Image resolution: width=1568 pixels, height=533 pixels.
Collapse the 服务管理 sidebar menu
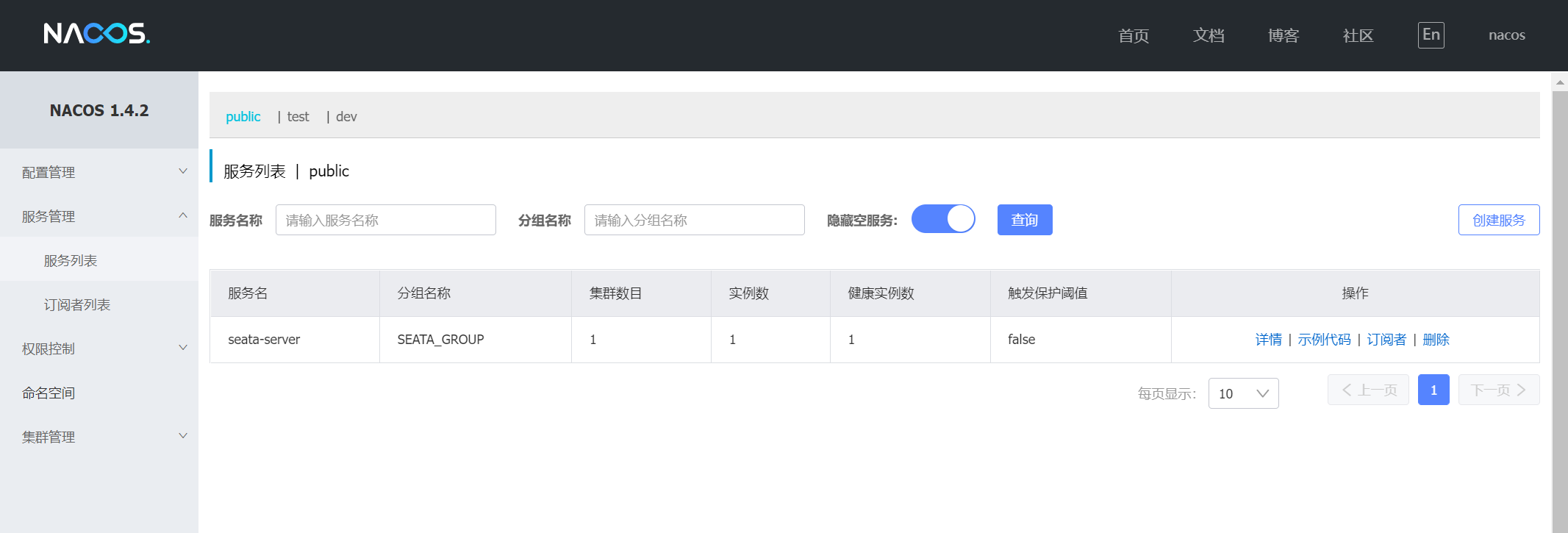click(x=99, y=216)
